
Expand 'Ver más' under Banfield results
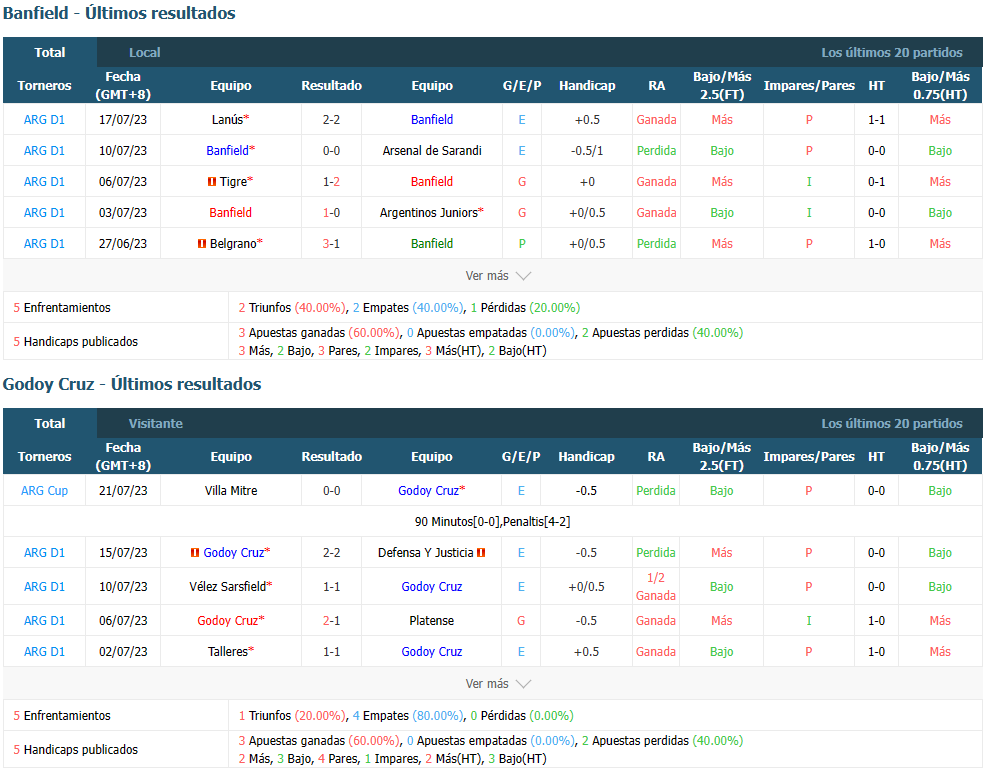(x=498, y=276)
